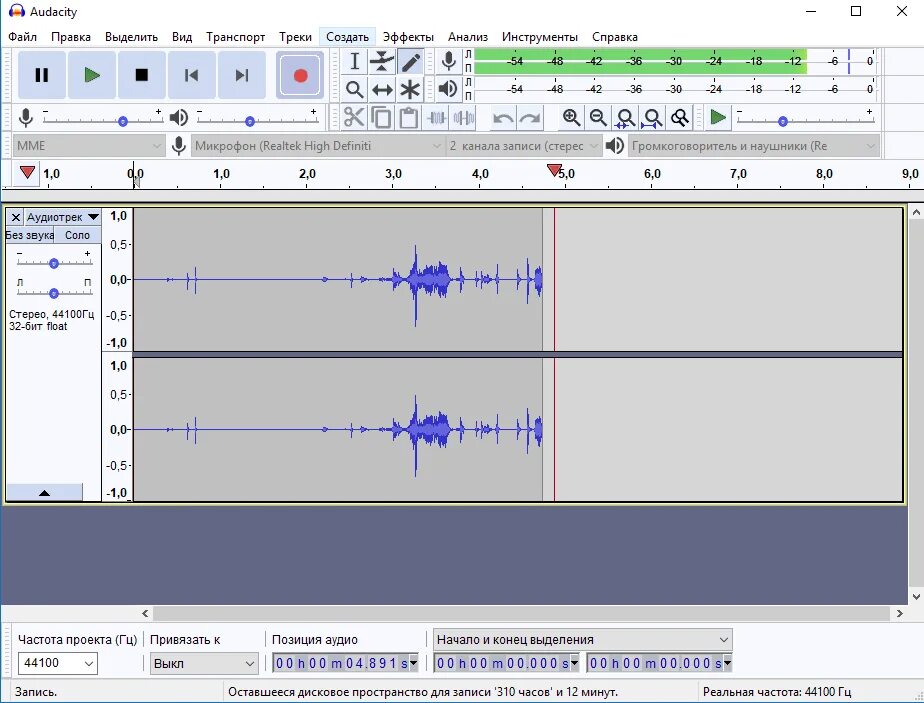The height and width of the screenshot is (703, 924).
Task: Click the red Record button
Action: click(301, 75)
